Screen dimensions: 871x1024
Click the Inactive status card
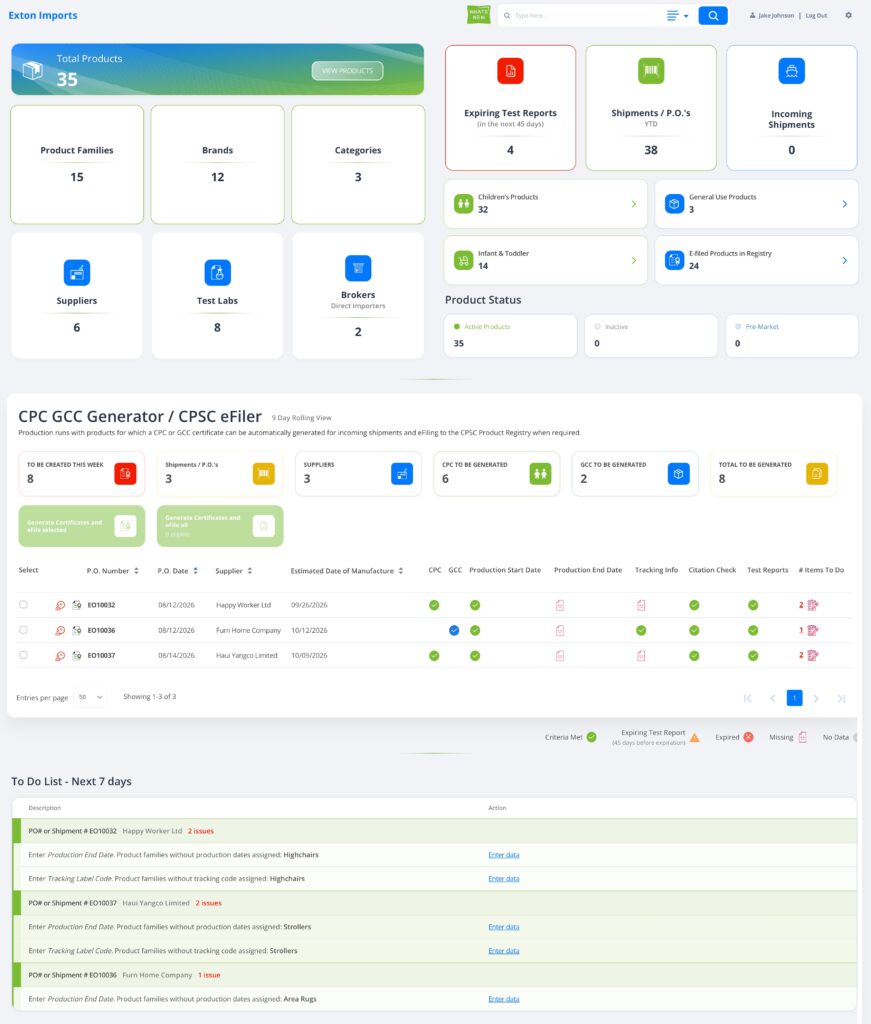651,336
